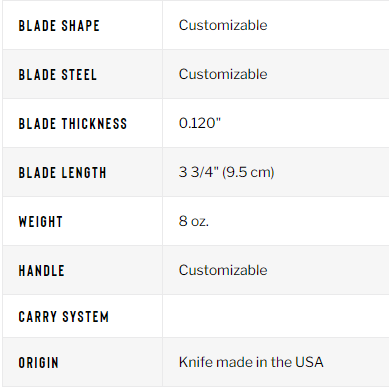Screen dimensions: 389x390
Task: Select the Knife made in the USA text
Action: click(251, 362)
